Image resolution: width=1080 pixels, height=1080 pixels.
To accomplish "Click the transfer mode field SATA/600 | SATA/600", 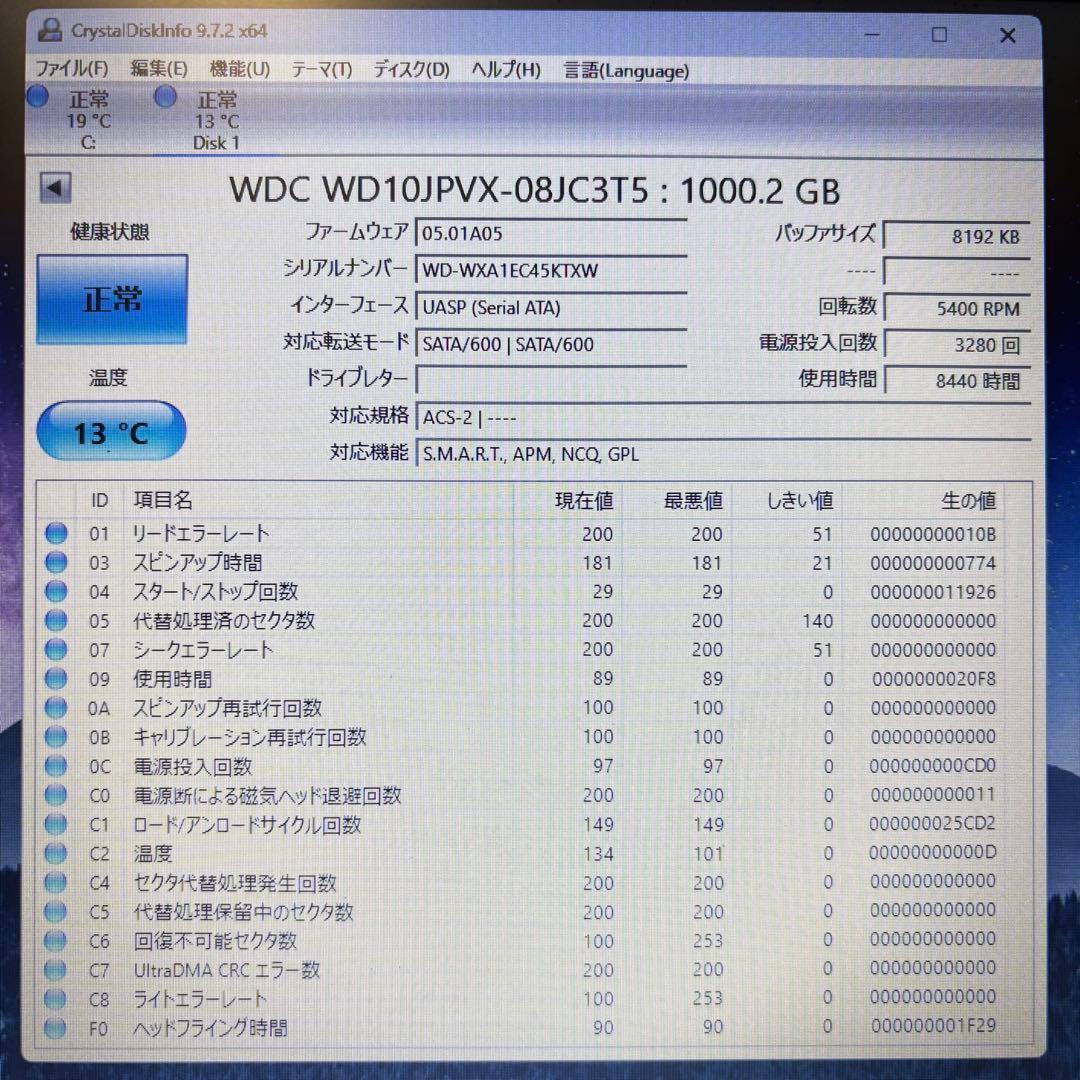I will tap(550, 344).
